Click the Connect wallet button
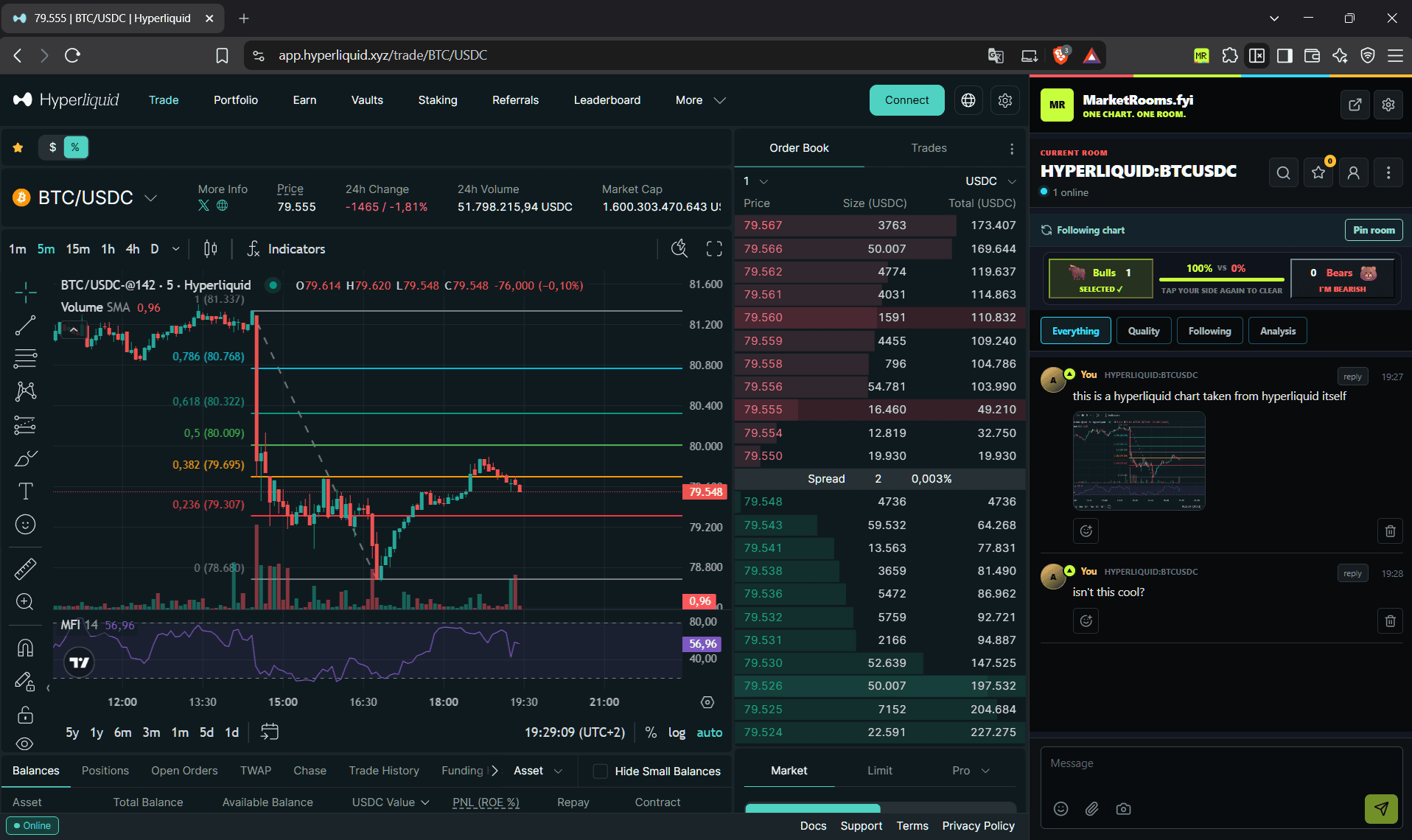 [x=906, y=100]
